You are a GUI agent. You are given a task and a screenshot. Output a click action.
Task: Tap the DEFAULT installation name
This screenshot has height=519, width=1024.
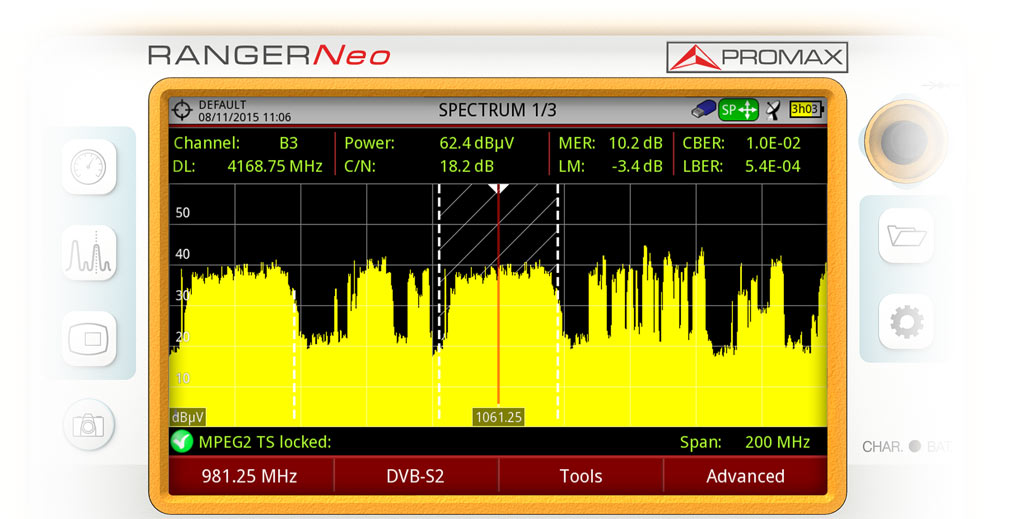223,104
